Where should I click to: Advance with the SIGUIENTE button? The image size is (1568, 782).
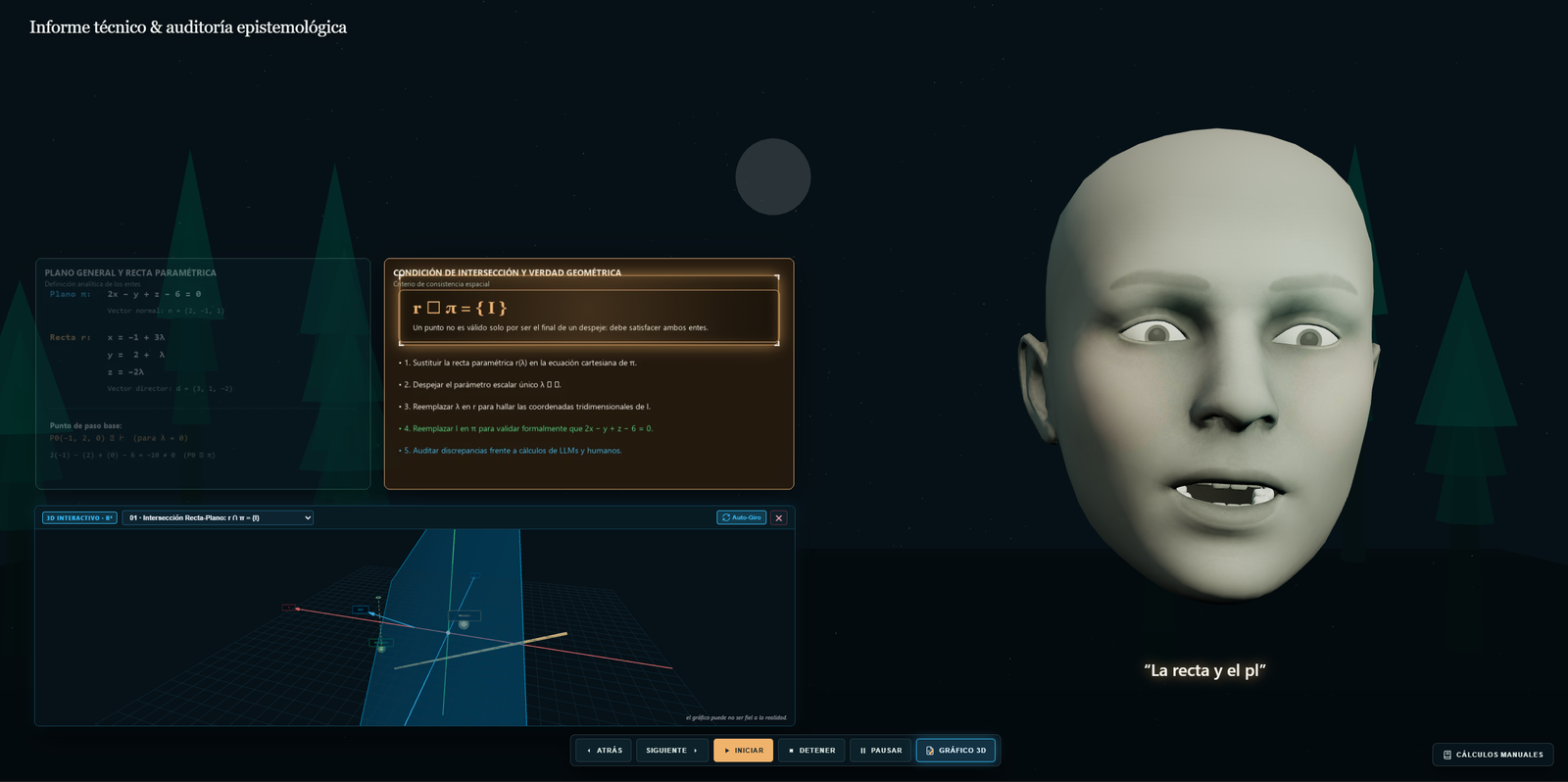[x=672, y=751]
